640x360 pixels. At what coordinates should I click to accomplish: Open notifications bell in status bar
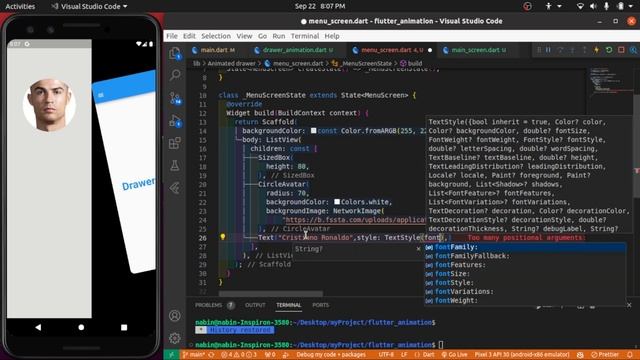pyautogui.click(x=630, y=355)
